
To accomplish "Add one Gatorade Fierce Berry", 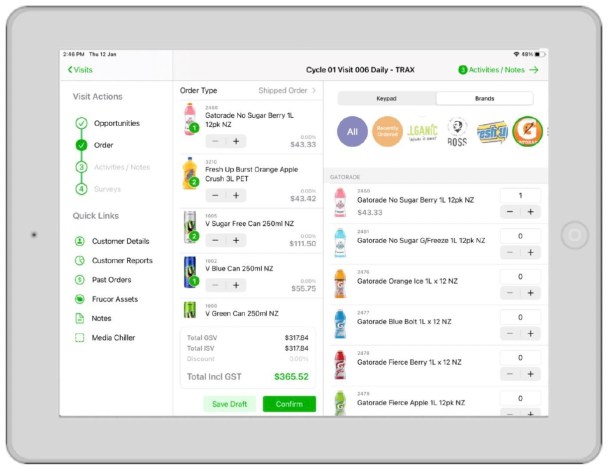I will click(530, 374).
